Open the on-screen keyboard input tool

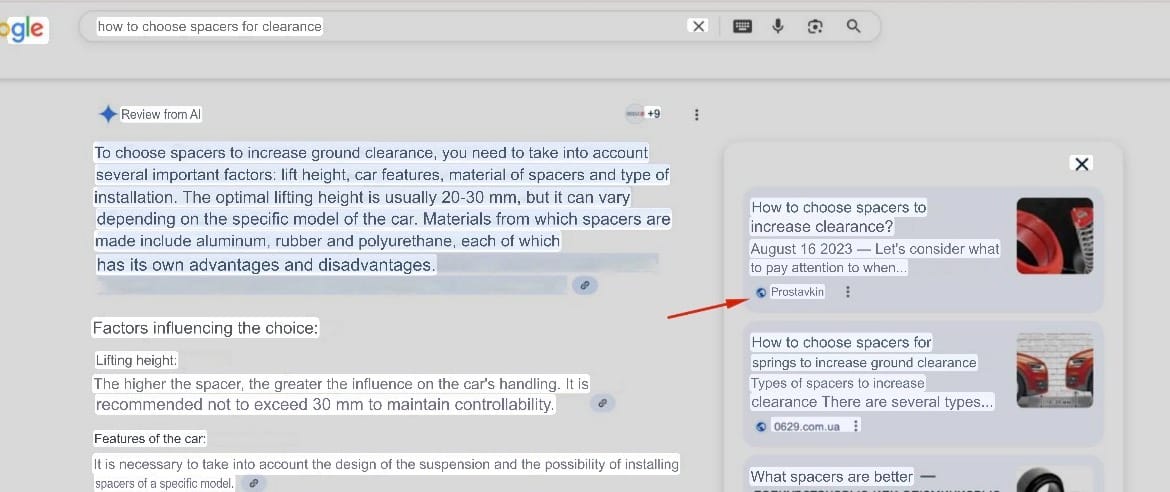(x=742, y=26)
